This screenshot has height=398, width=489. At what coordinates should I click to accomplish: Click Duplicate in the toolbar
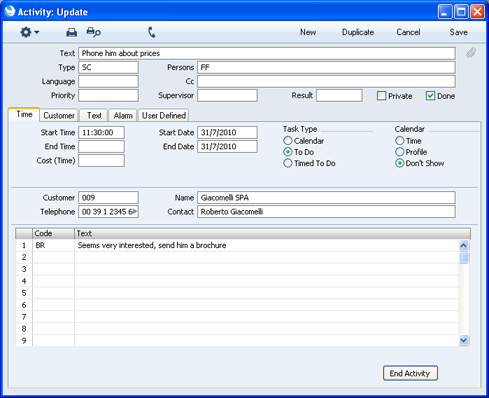tap(358, 32)
